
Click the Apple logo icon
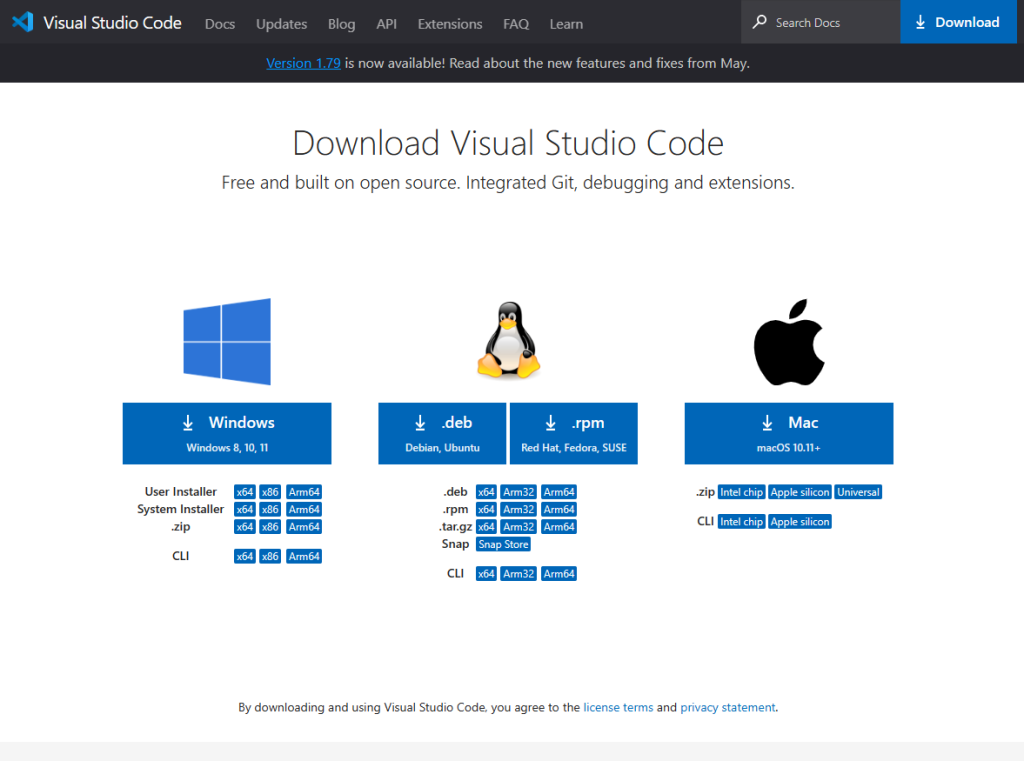(x=788, y=341)
